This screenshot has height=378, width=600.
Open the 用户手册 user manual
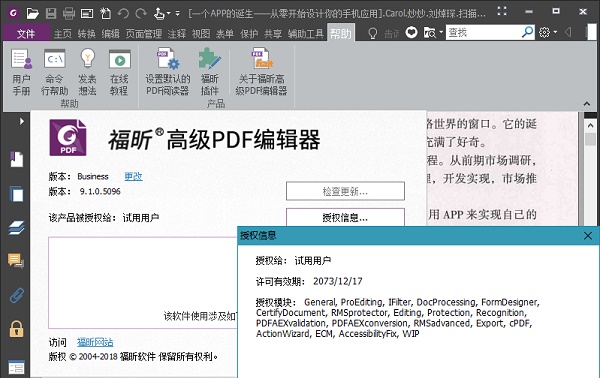point(21,72)
